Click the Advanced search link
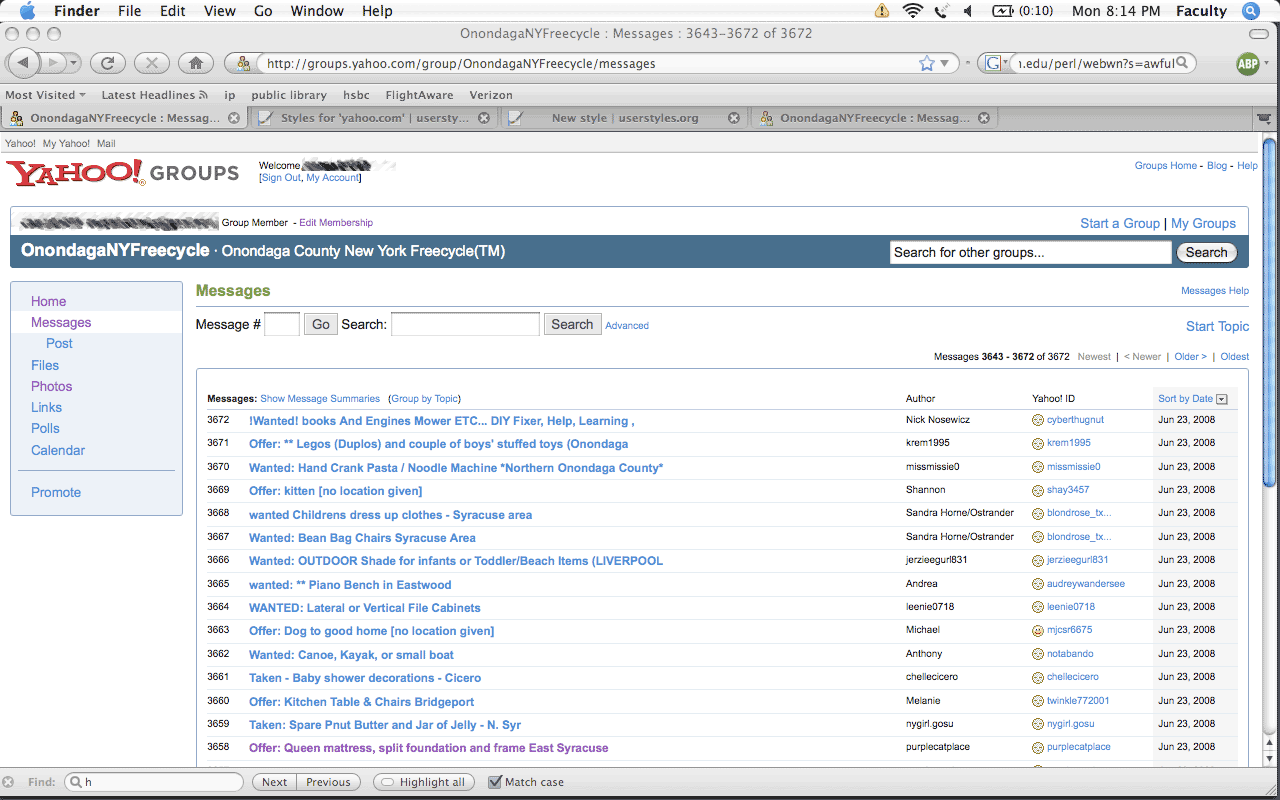This screenshot has height=800, width=1280. (x=627, y=325)
